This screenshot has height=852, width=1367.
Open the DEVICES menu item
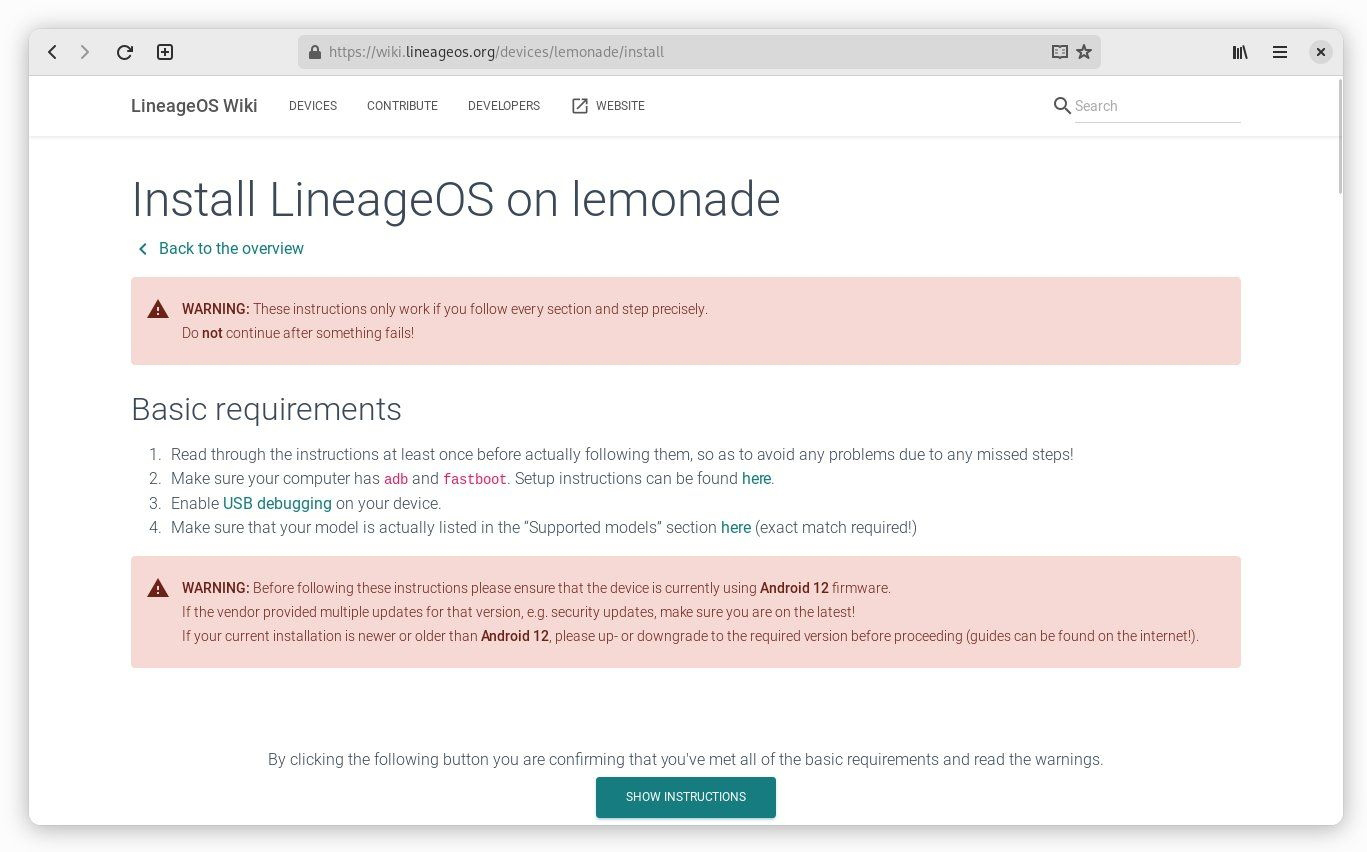[x=313, y=106]
